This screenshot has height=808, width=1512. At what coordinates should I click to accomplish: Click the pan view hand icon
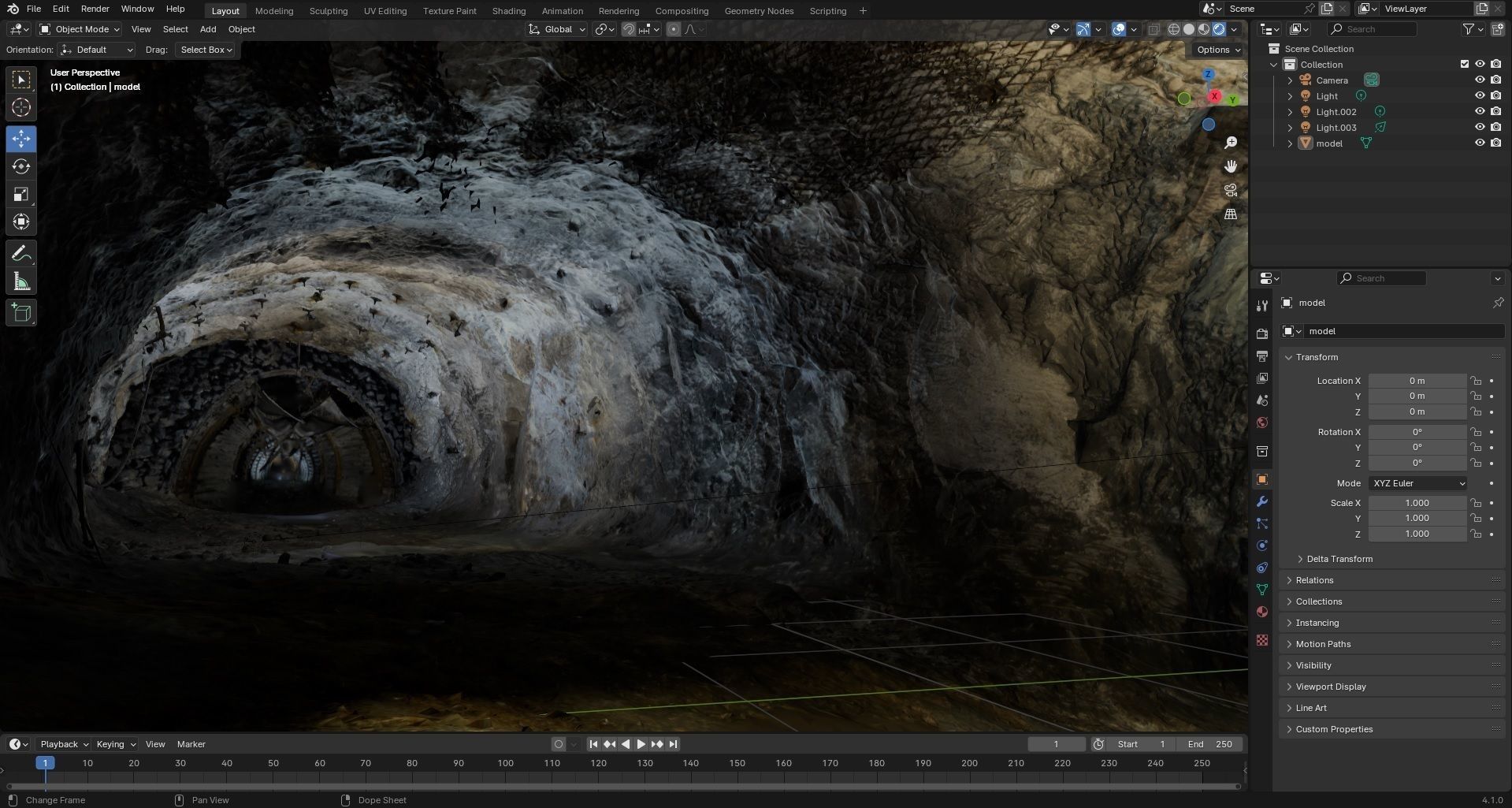[x=1231, y=166]
